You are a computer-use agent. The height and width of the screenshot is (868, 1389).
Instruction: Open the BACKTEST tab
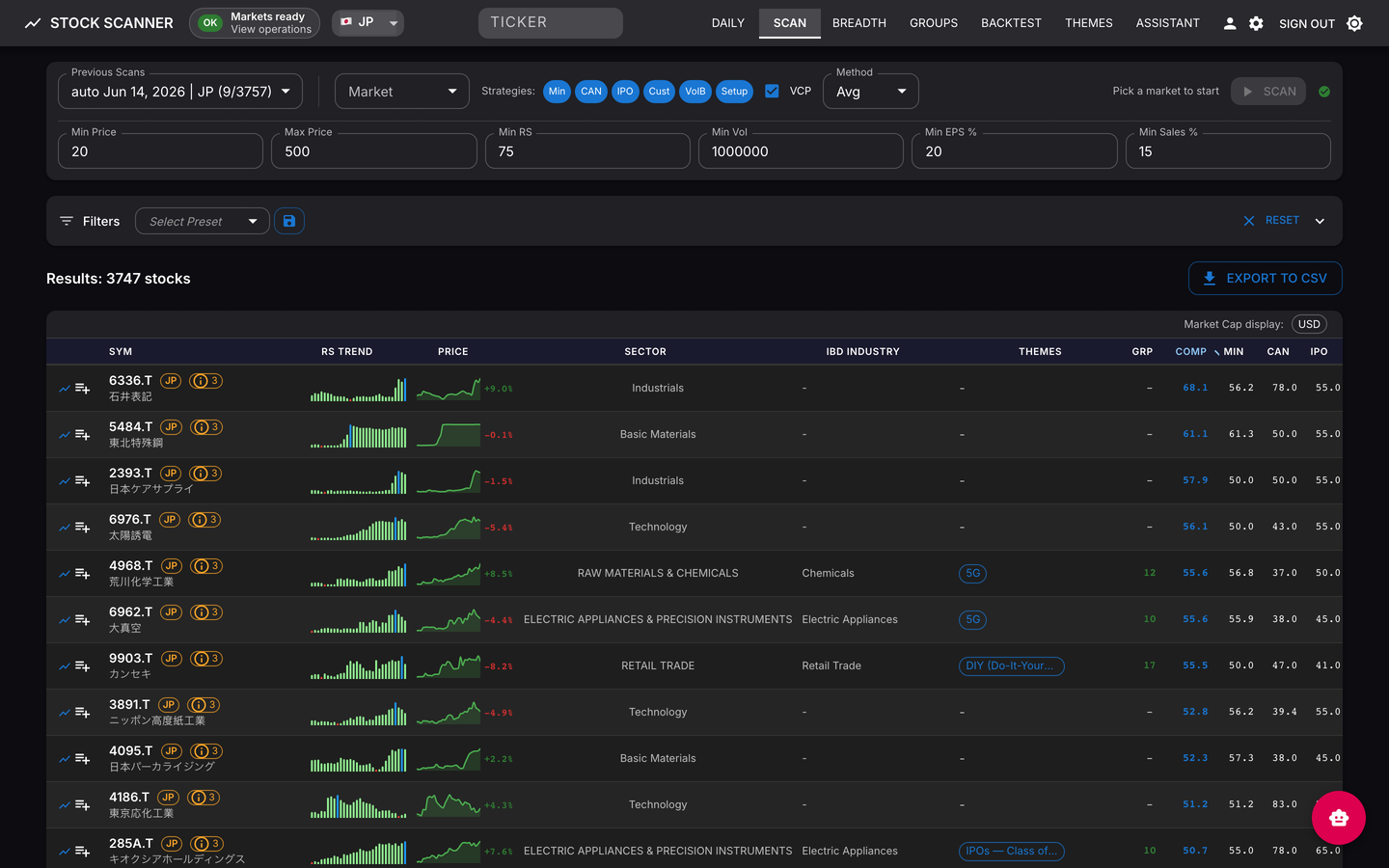tap(1011, 23)
